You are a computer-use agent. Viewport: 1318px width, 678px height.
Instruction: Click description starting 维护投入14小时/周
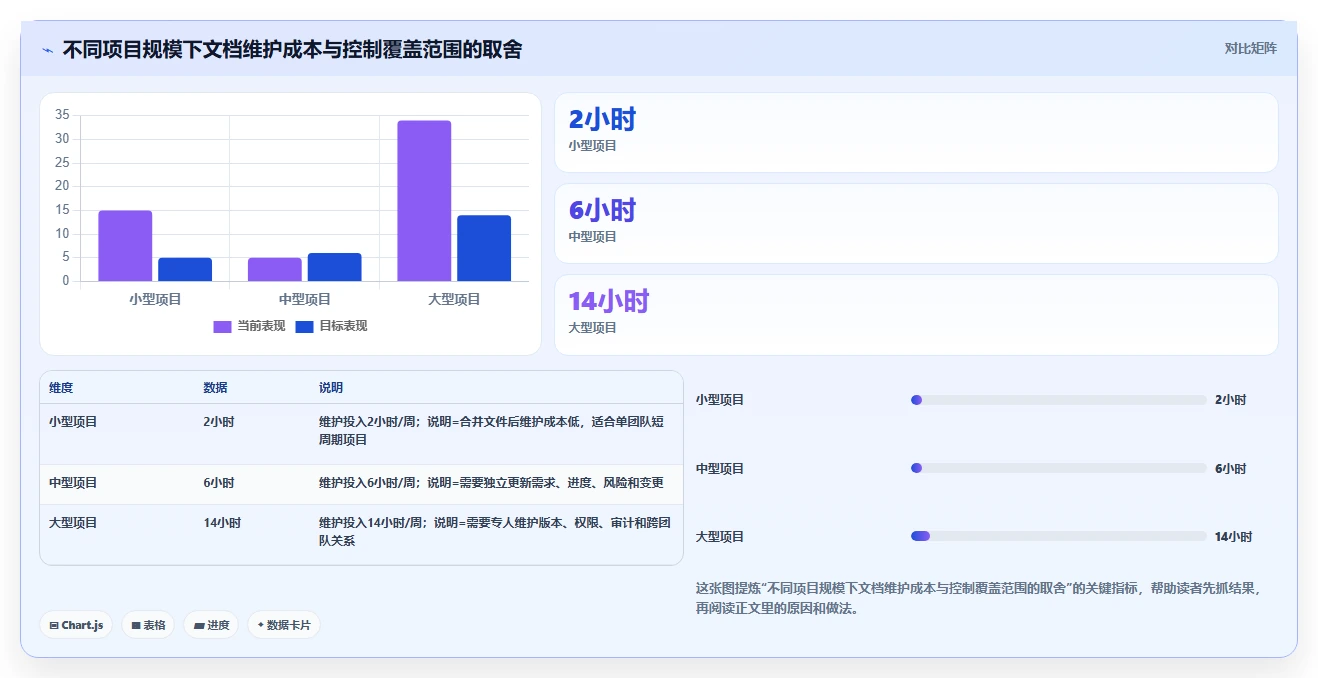pos(495,532)
